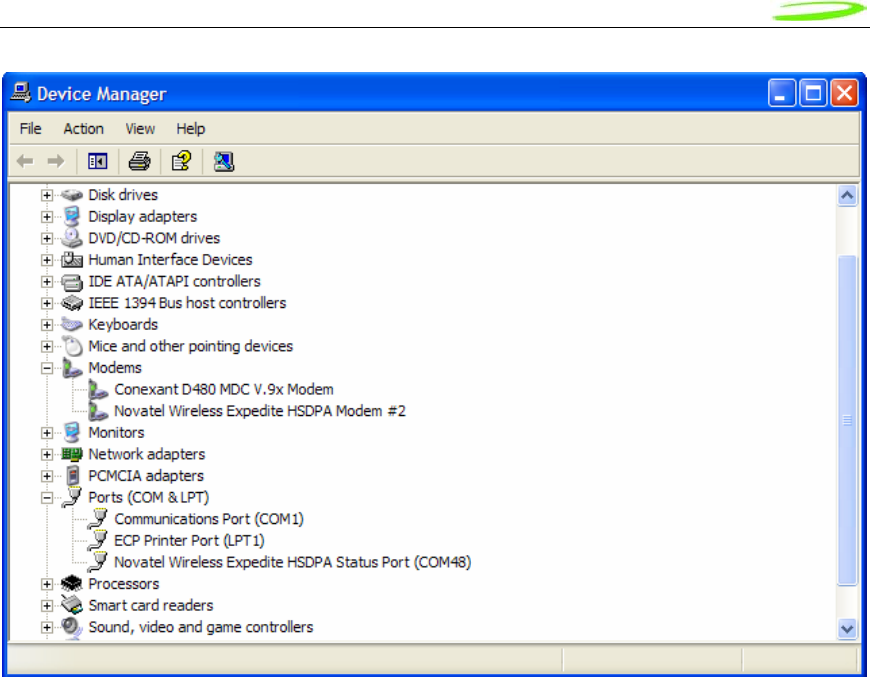Click the Monitors icon
This screenshot has height=677, width=870.
[x=72, y=433]
